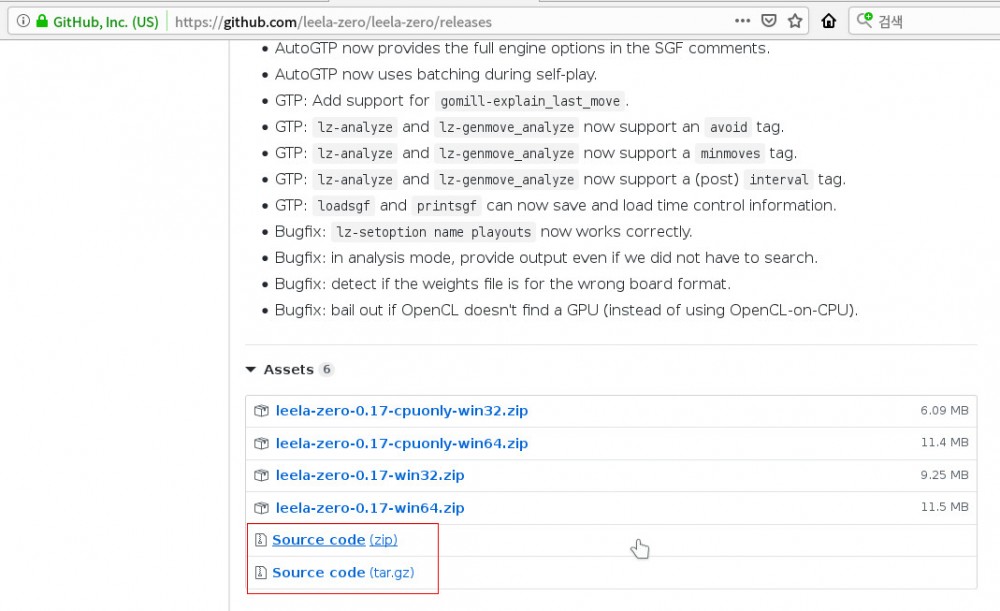
Task: Download Source code (tar.gz)
Action: 343,573
